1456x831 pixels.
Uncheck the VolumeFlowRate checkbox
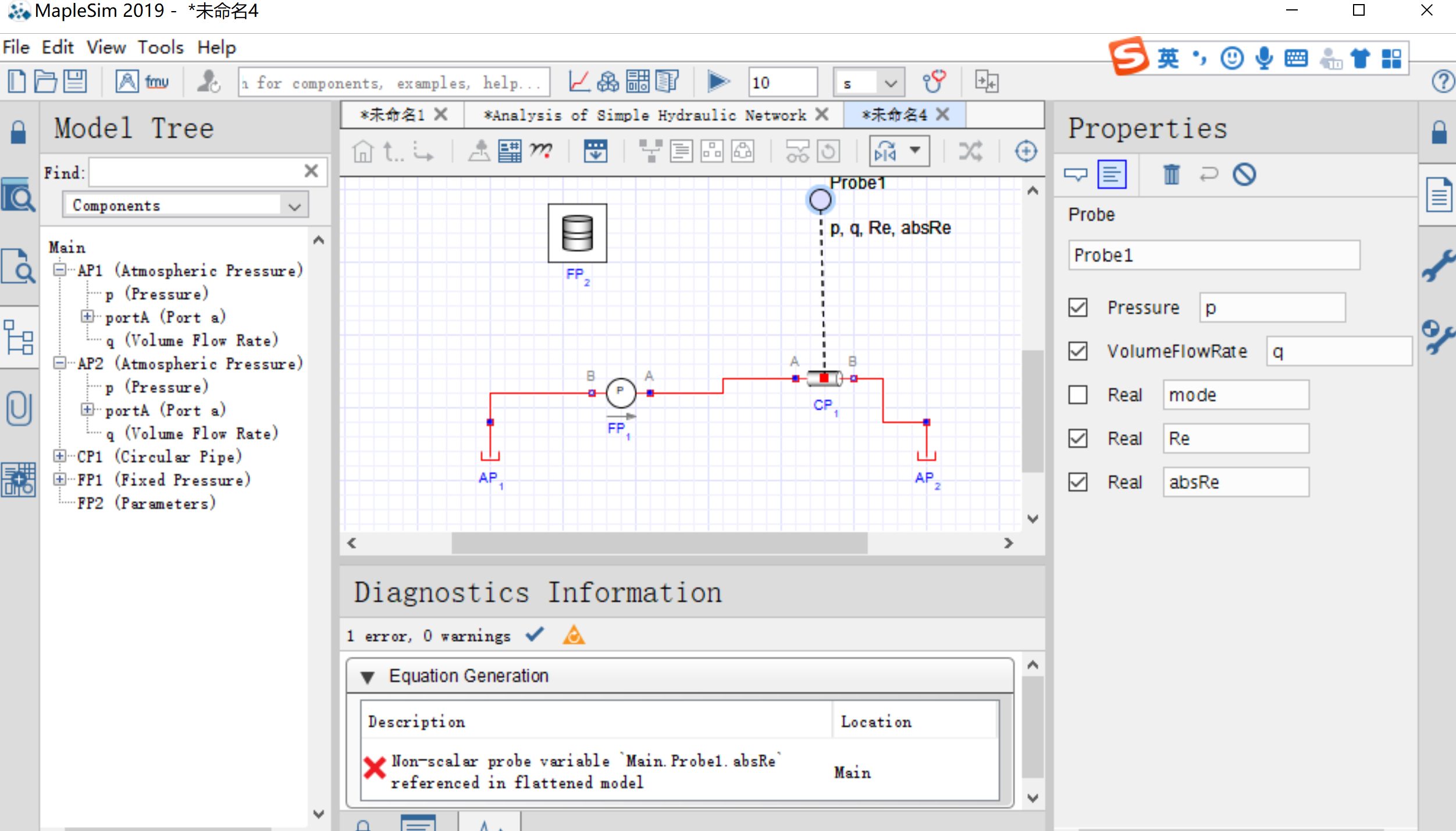1077,351
